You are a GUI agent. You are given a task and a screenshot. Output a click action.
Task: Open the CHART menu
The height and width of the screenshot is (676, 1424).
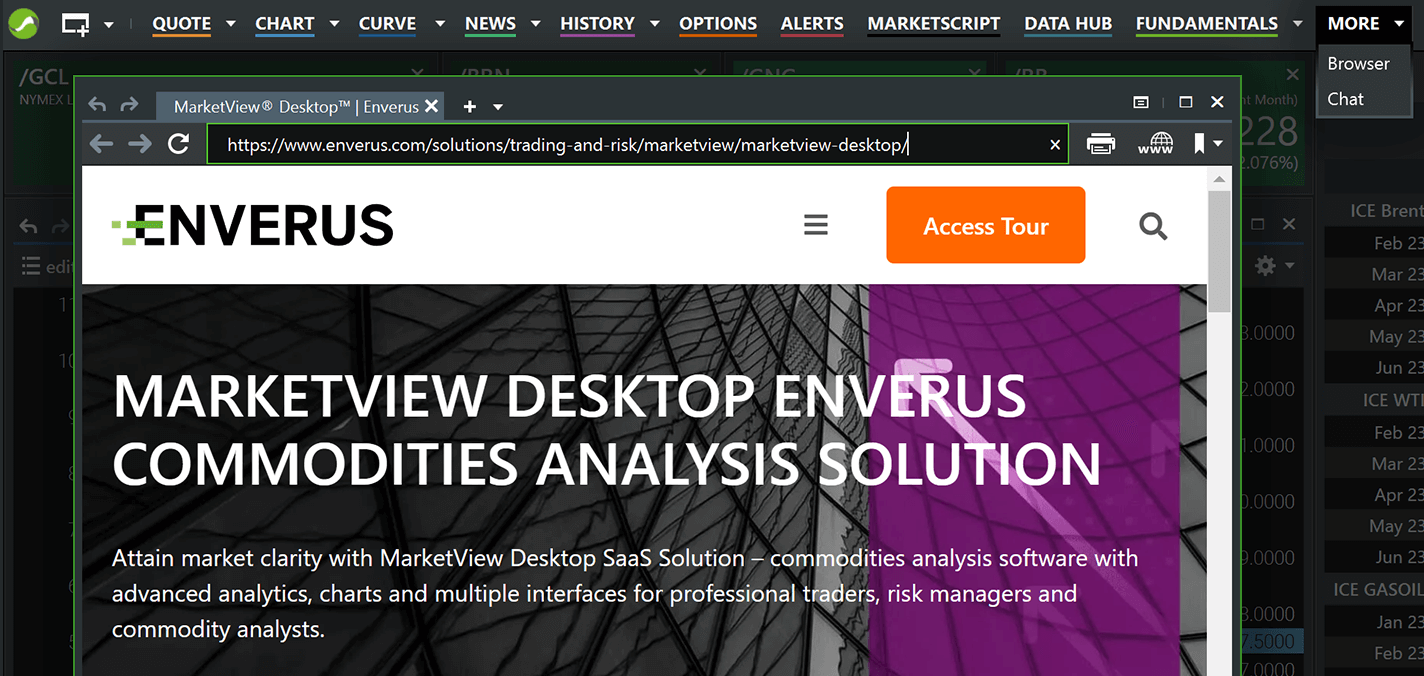coord(285,24)
